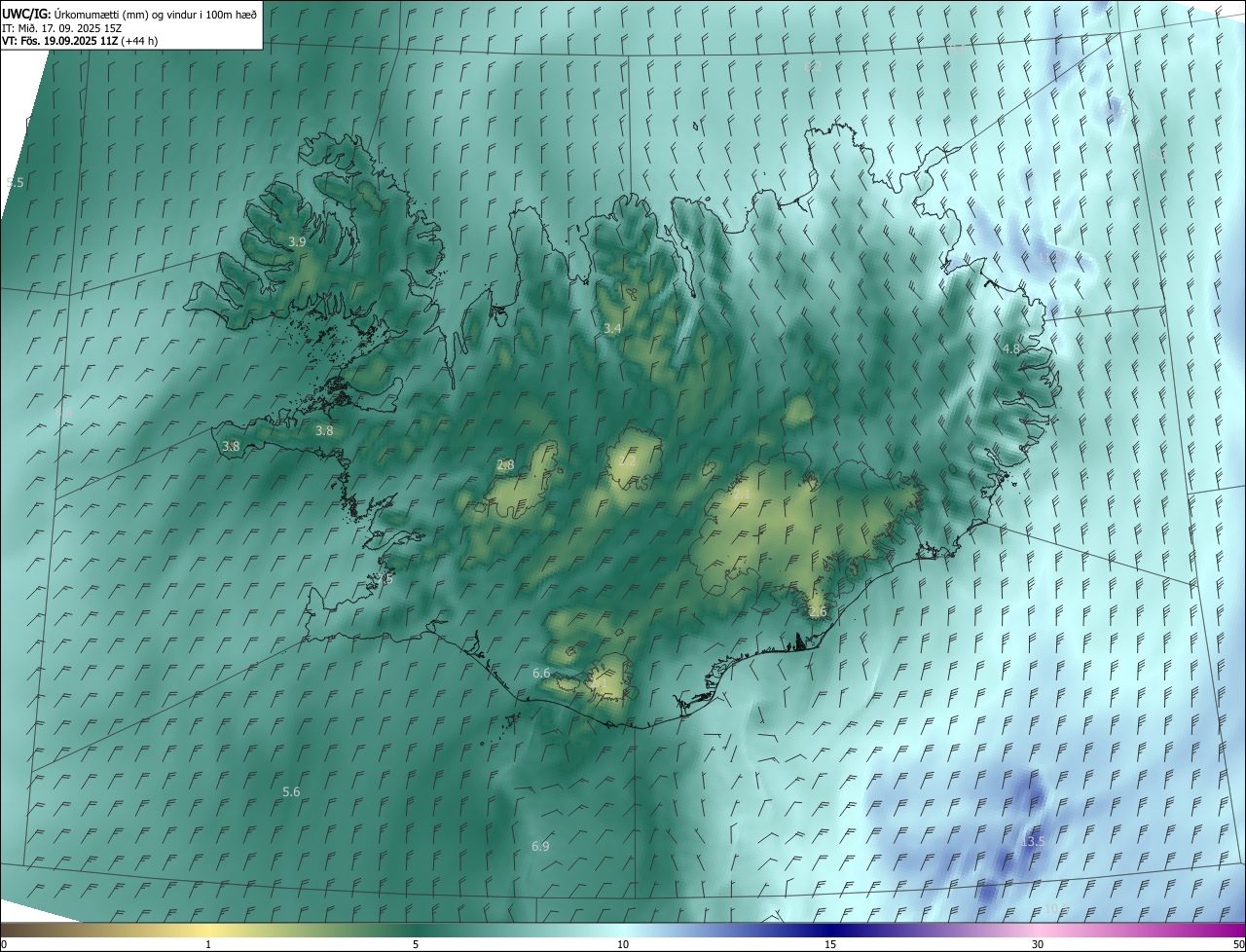Click the 0 tick label on the color scale

pyautogui.click(x=4, y=944)
